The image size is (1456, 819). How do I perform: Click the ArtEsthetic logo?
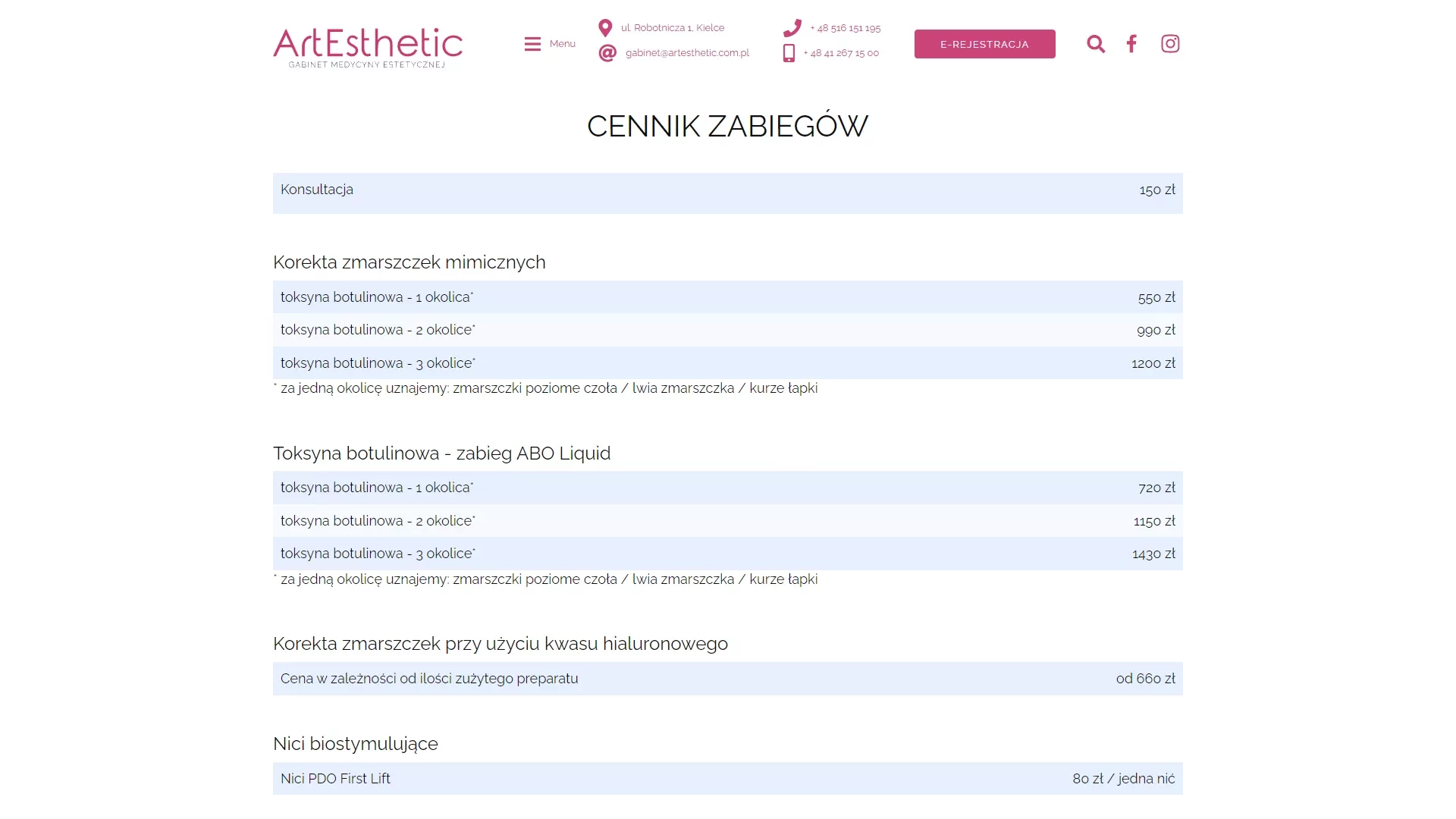pyautogui.click(x=368, y=47)
